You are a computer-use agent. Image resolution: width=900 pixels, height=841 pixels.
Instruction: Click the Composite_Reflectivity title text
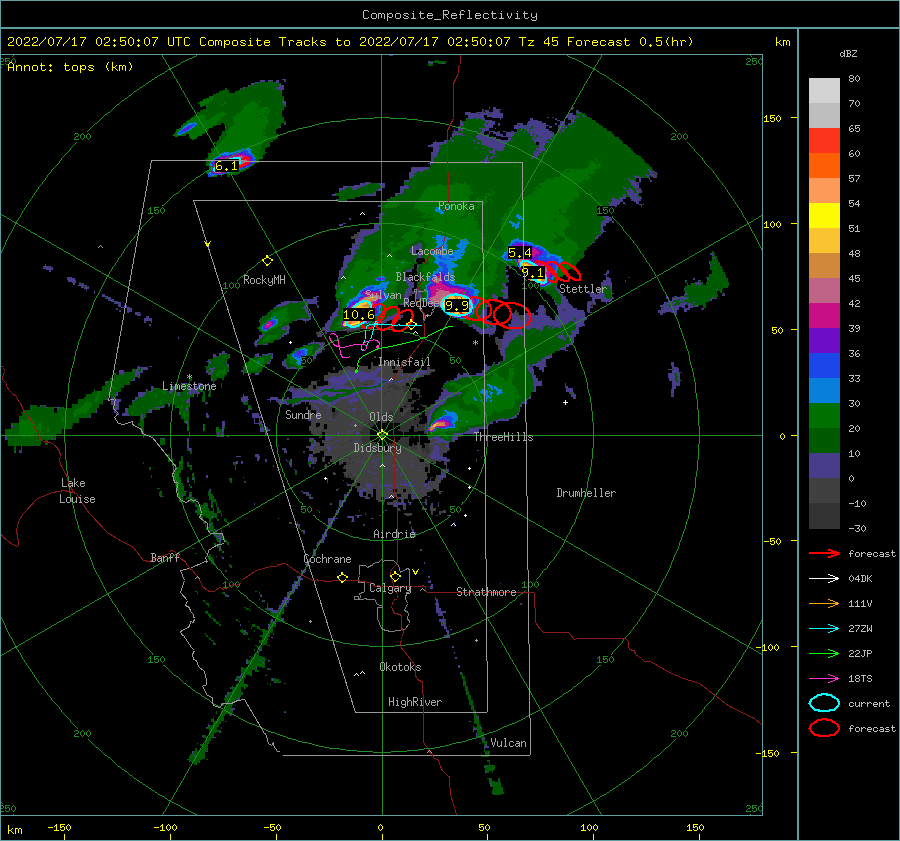pos(450,15)
